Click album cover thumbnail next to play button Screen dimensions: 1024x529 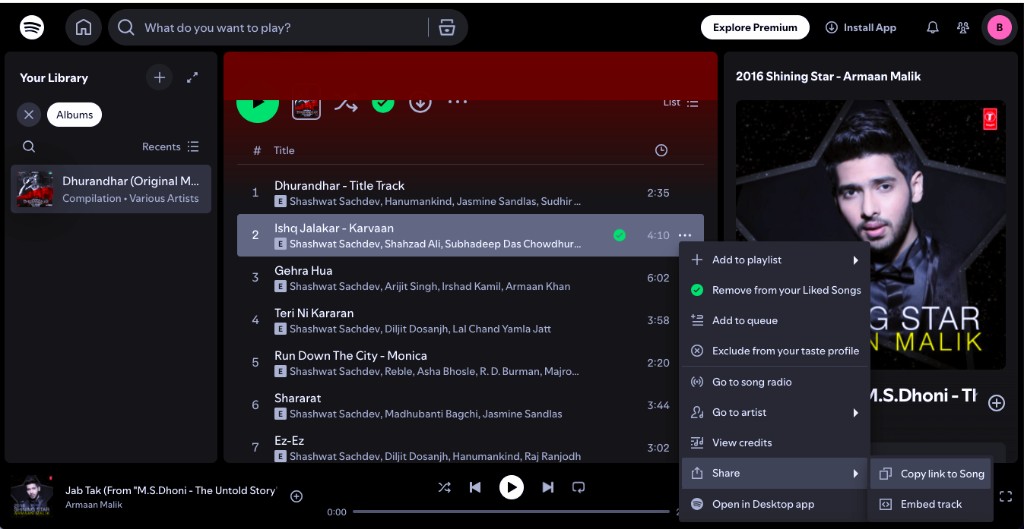click(306, 108)
